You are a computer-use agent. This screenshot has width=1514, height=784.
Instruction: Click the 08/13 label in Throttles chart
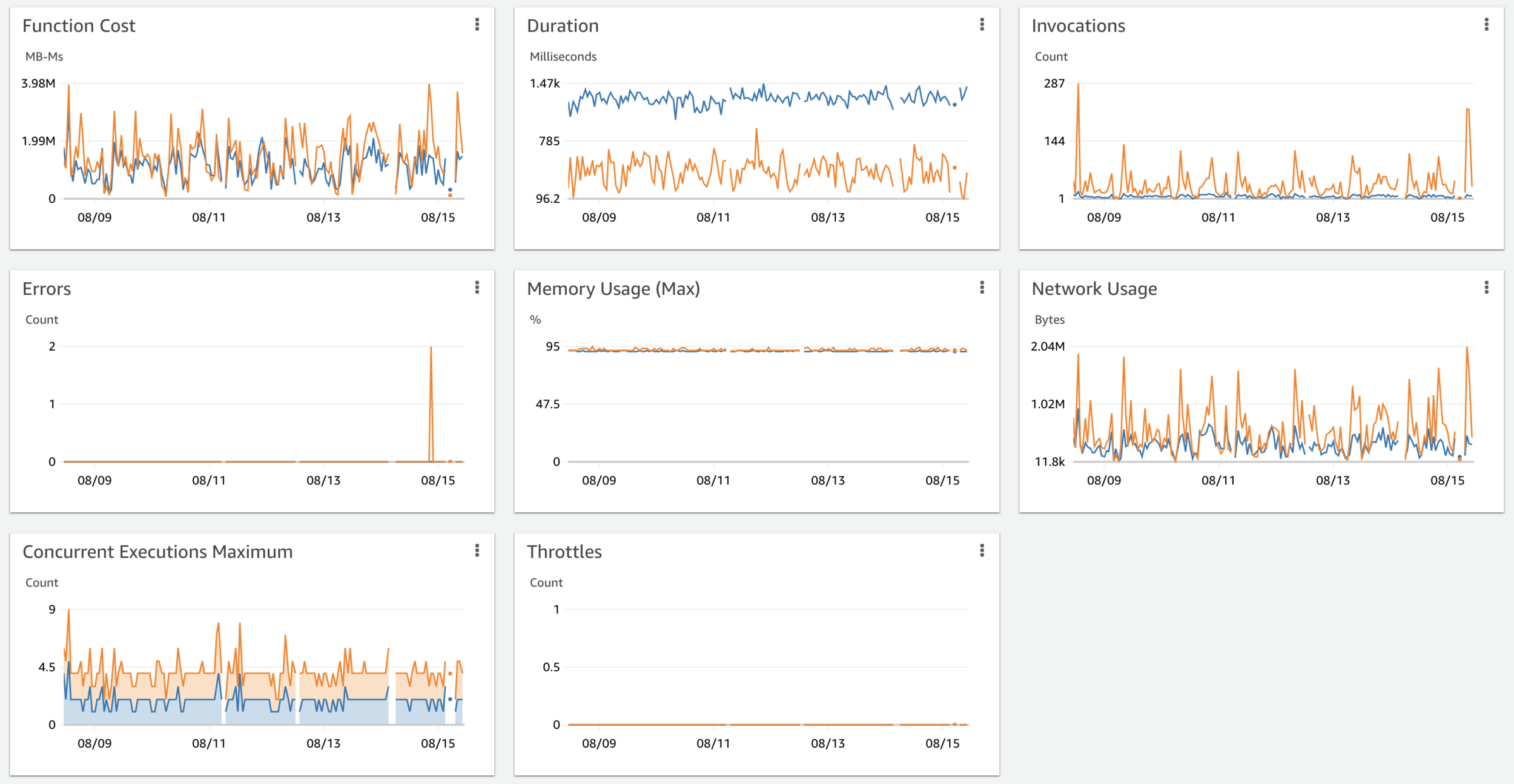tap(827, 743)
